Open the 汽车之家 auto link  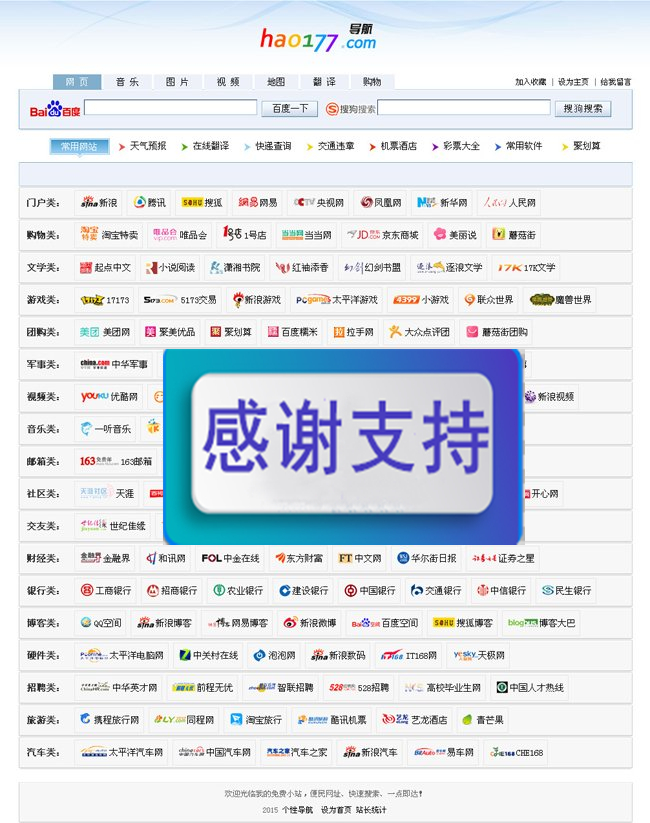[x=297, y=752]
